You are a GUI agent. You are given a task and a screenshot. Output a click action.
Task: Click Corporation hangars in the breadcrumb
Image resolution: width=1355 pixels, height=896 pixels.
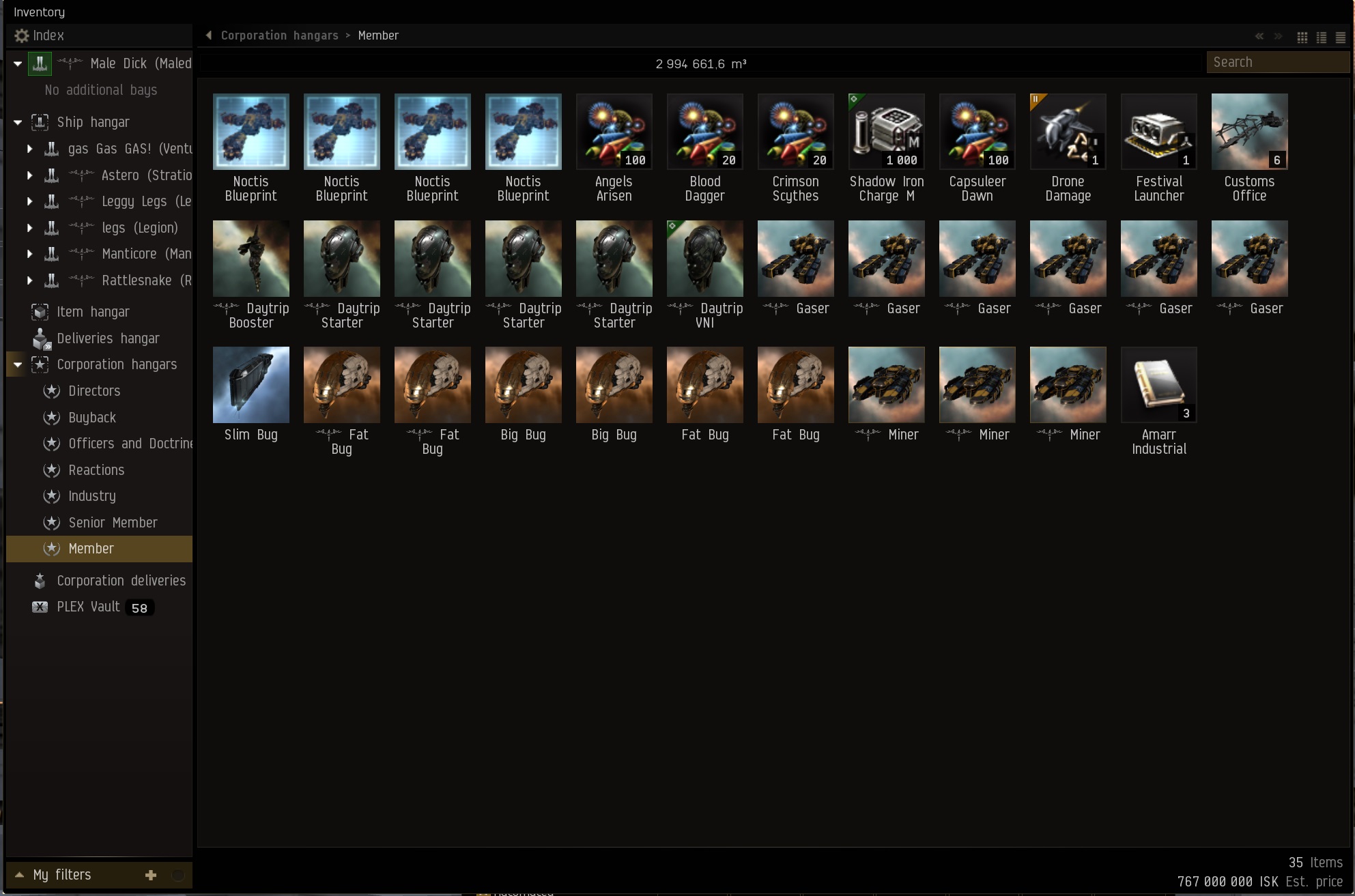[x=279, y=35]
